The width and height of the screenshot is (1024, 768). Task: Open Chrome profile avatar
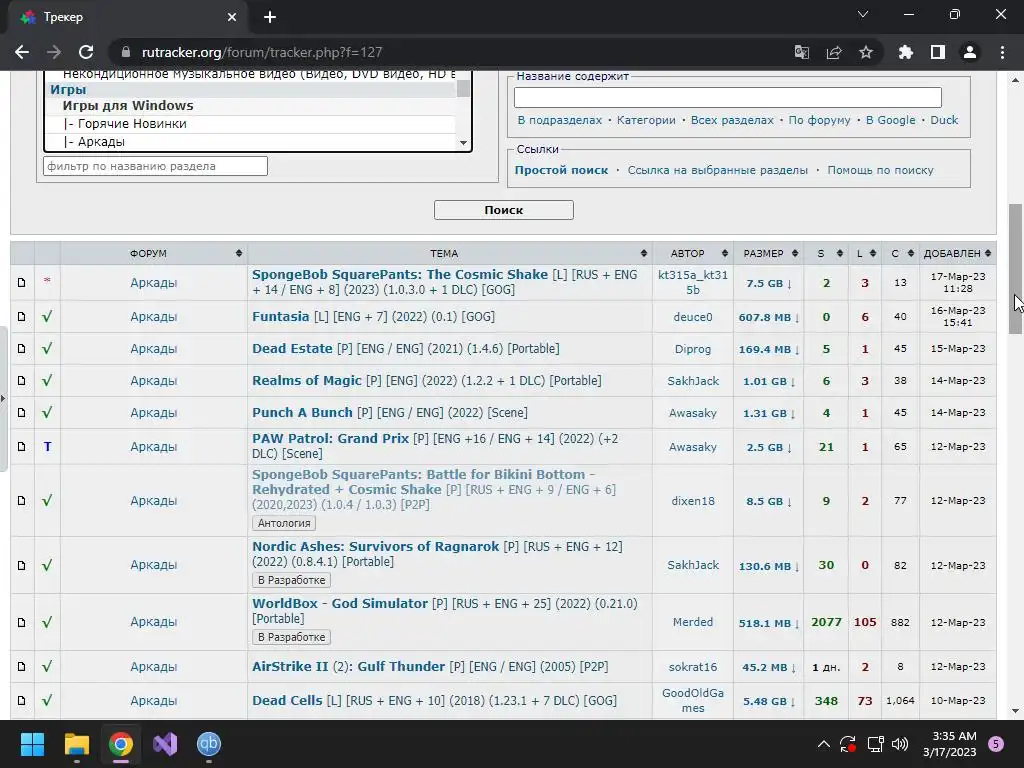click(970, 52)
